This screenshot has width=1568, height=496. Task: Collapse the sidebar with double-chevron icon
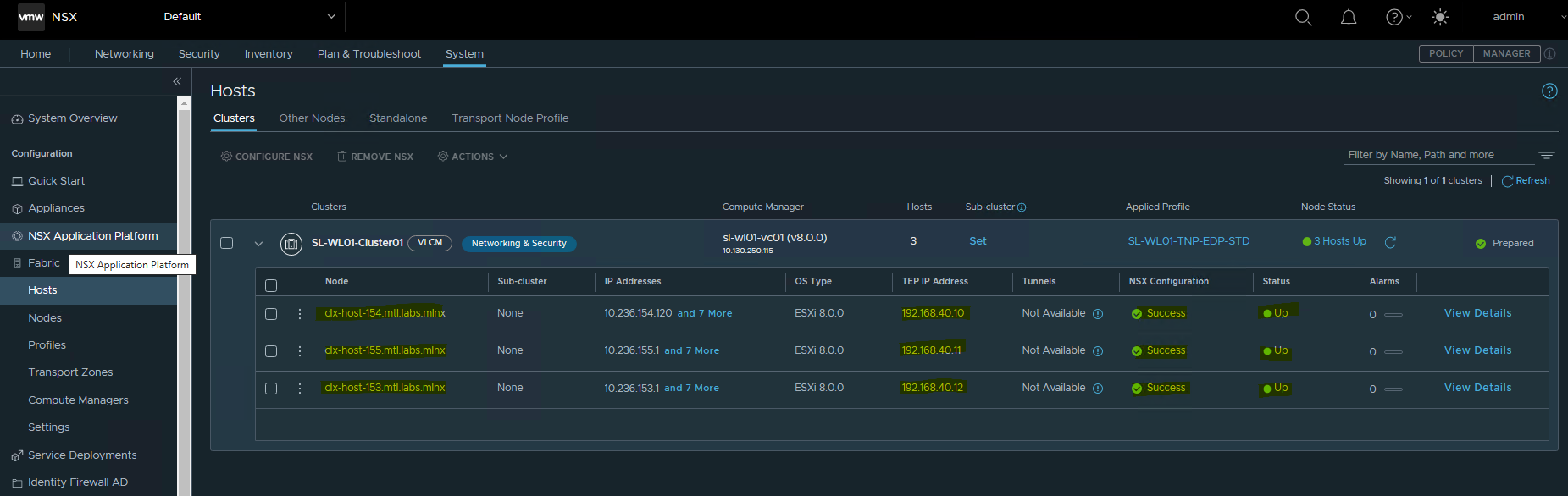click(177, 81)
